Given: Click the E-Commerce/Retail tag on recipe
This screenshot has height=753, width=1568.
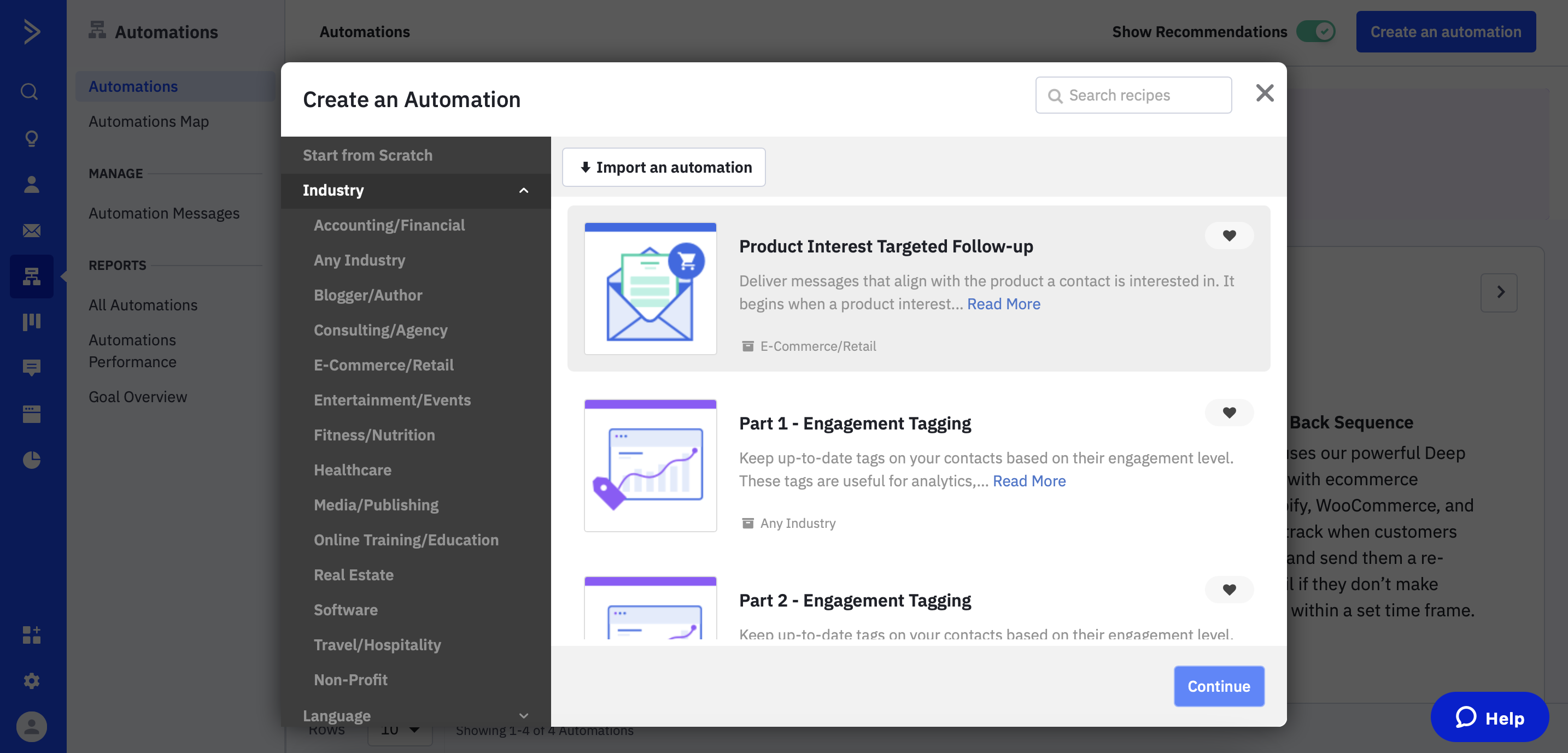Looking at the screenshot, I should [809, 346].
